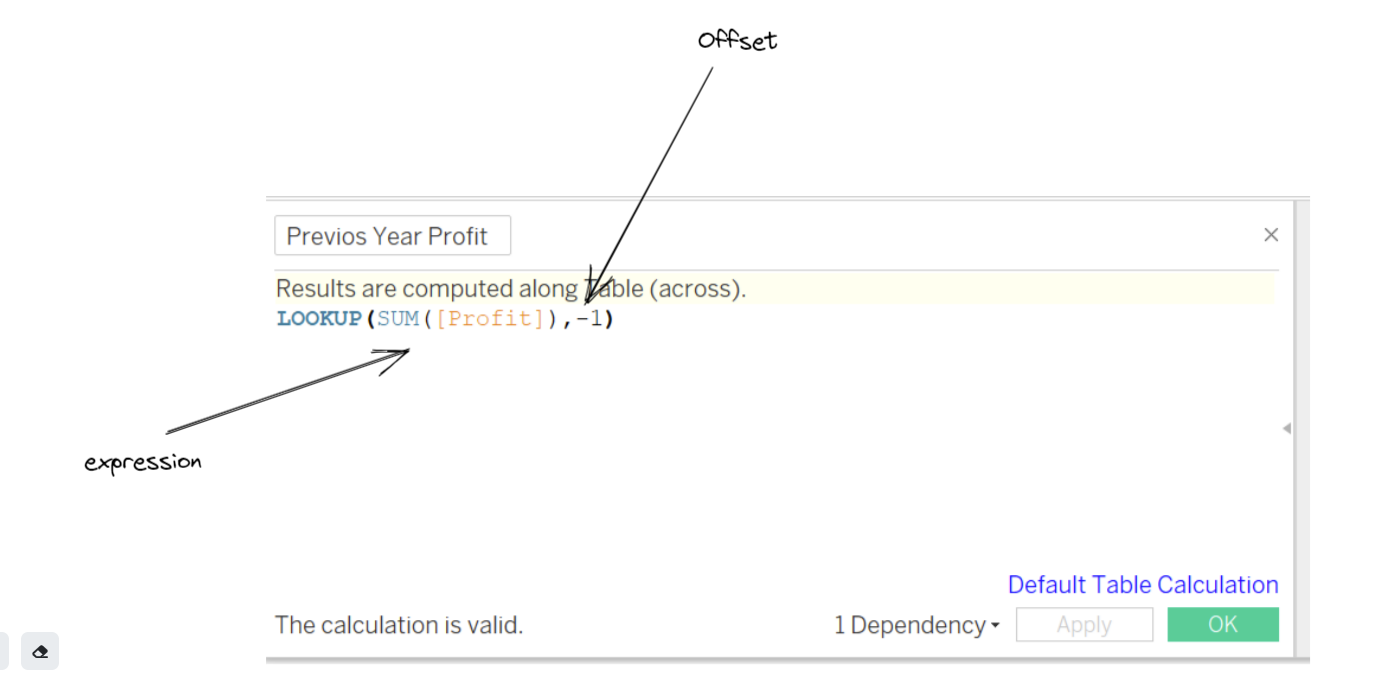Click the computed along Table (across) banner
The height and width of the screenshot is (678, 1394).
(x=510, y=288)
